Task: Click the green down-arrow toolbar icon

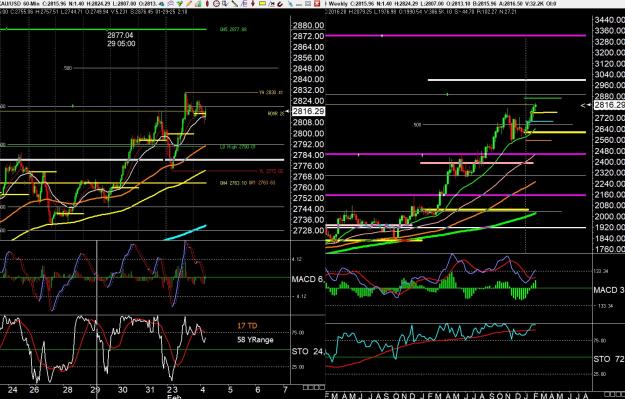Action: pyautogui.click(x=180, y=4)
